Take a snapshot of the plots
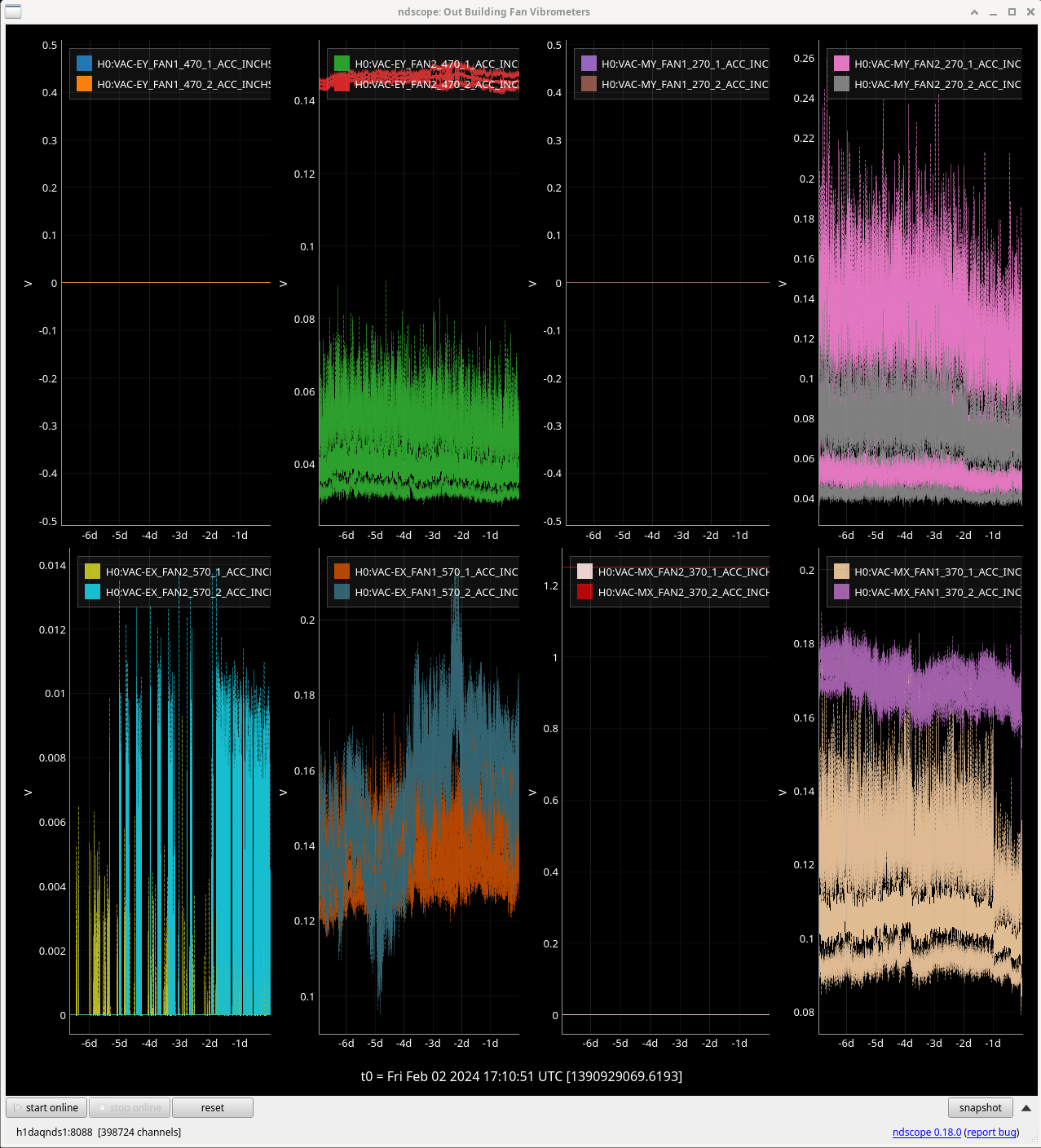Screen dimensions: 1041x1148 pos(980,1107)
